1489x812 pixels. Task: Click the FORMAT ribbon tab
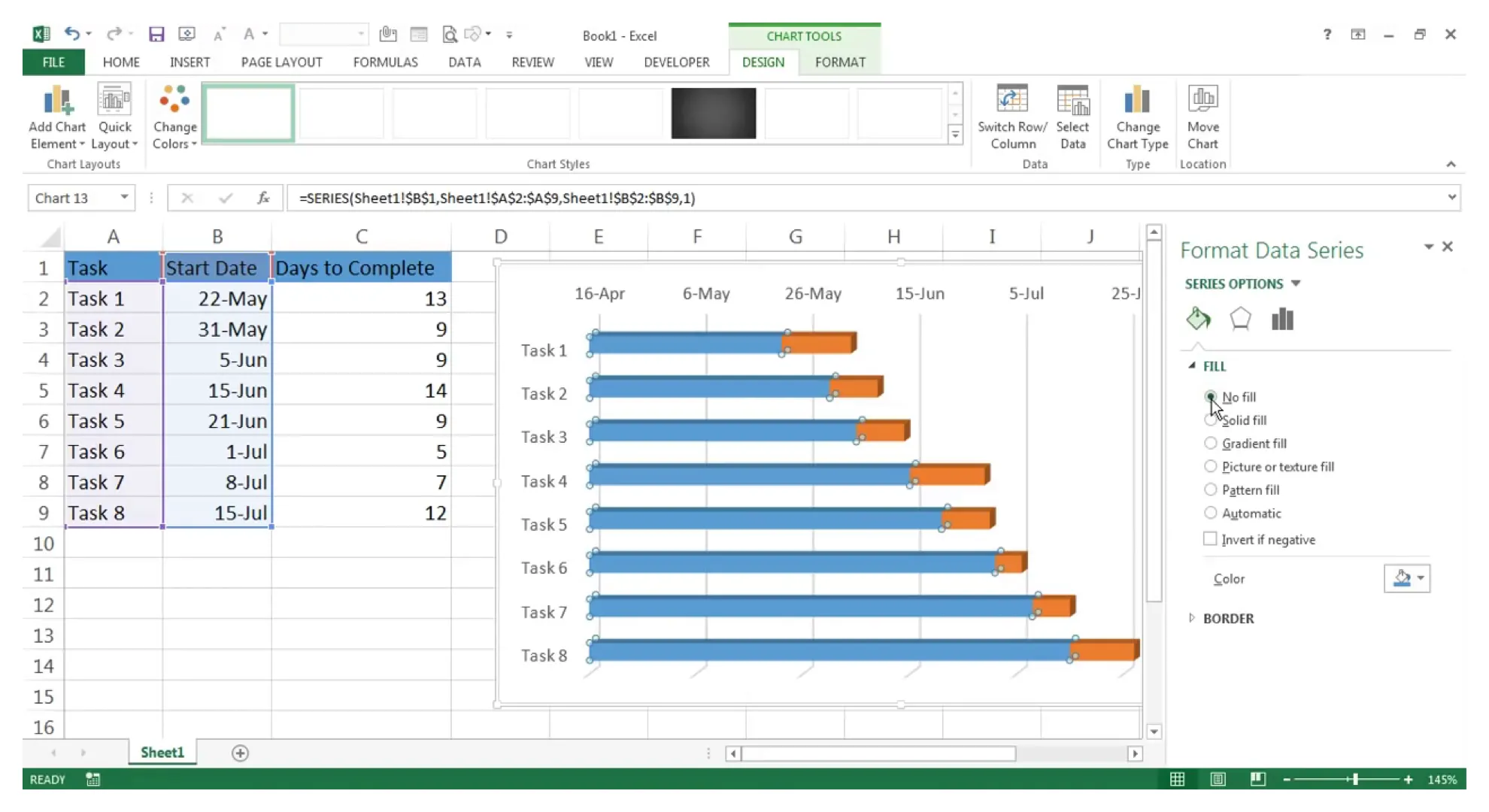click(x=840, y=62)
